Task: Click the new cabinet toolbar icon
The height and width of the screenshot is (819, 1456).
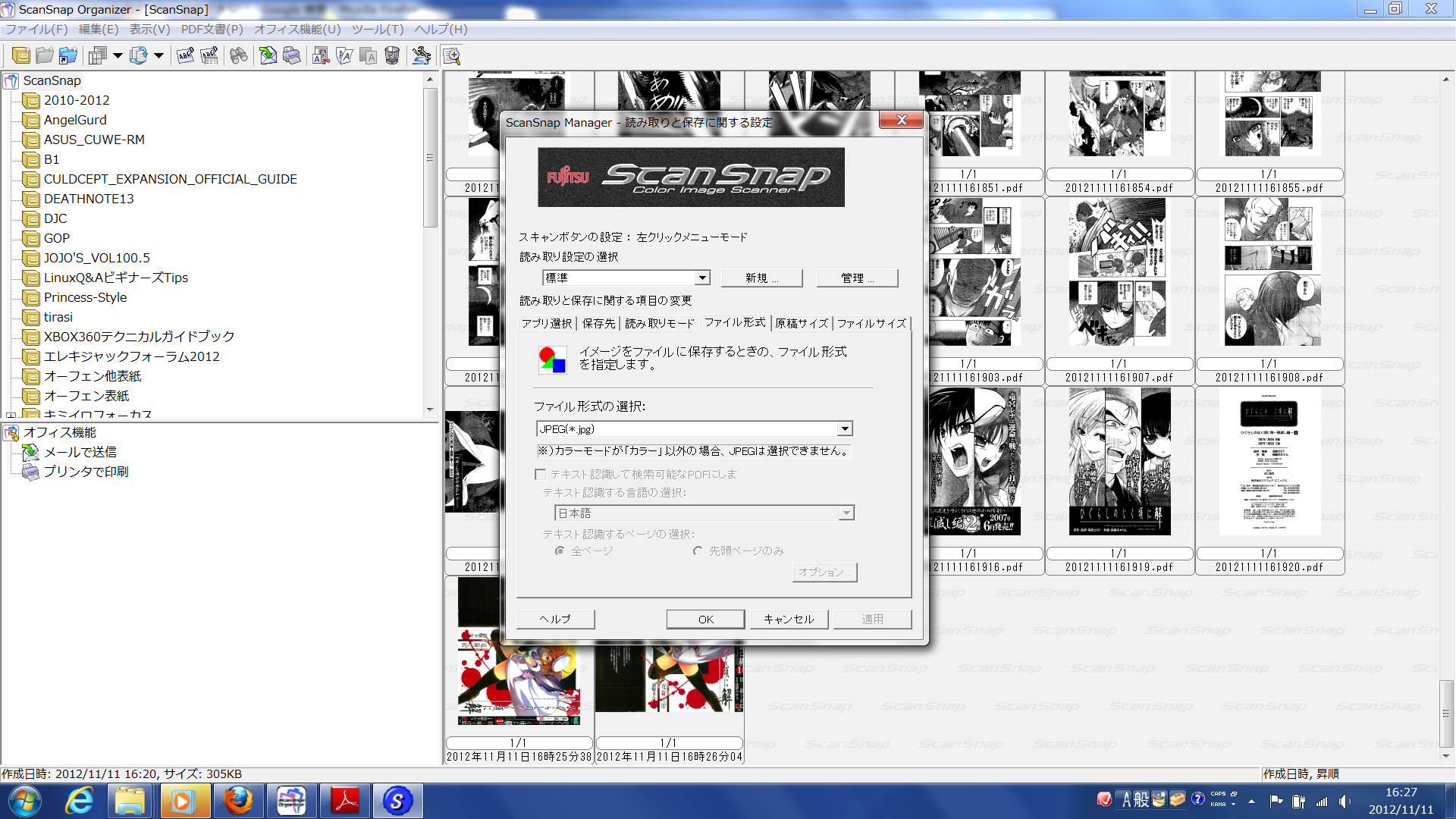Action: click(x=20, y=55)
